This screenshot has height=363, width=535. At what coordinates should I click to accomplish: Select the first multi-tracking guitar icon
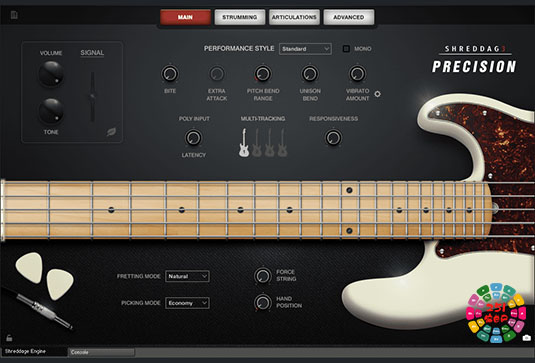coord(244,143)
